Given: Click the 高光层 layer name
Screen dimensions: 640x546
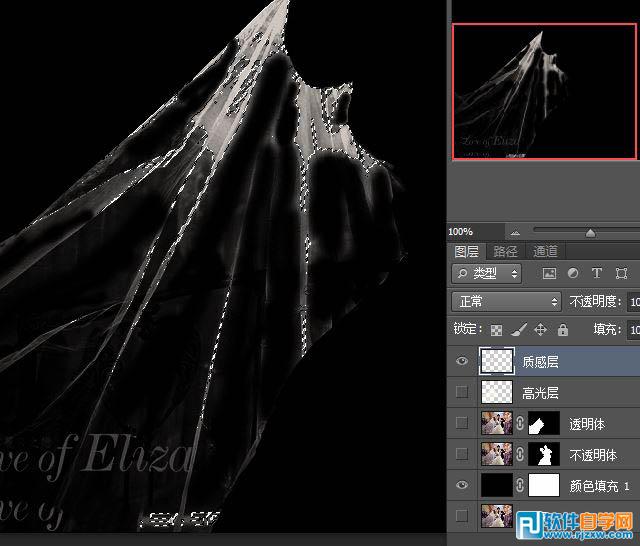Looking at the screenshot, I should [540, 393].
